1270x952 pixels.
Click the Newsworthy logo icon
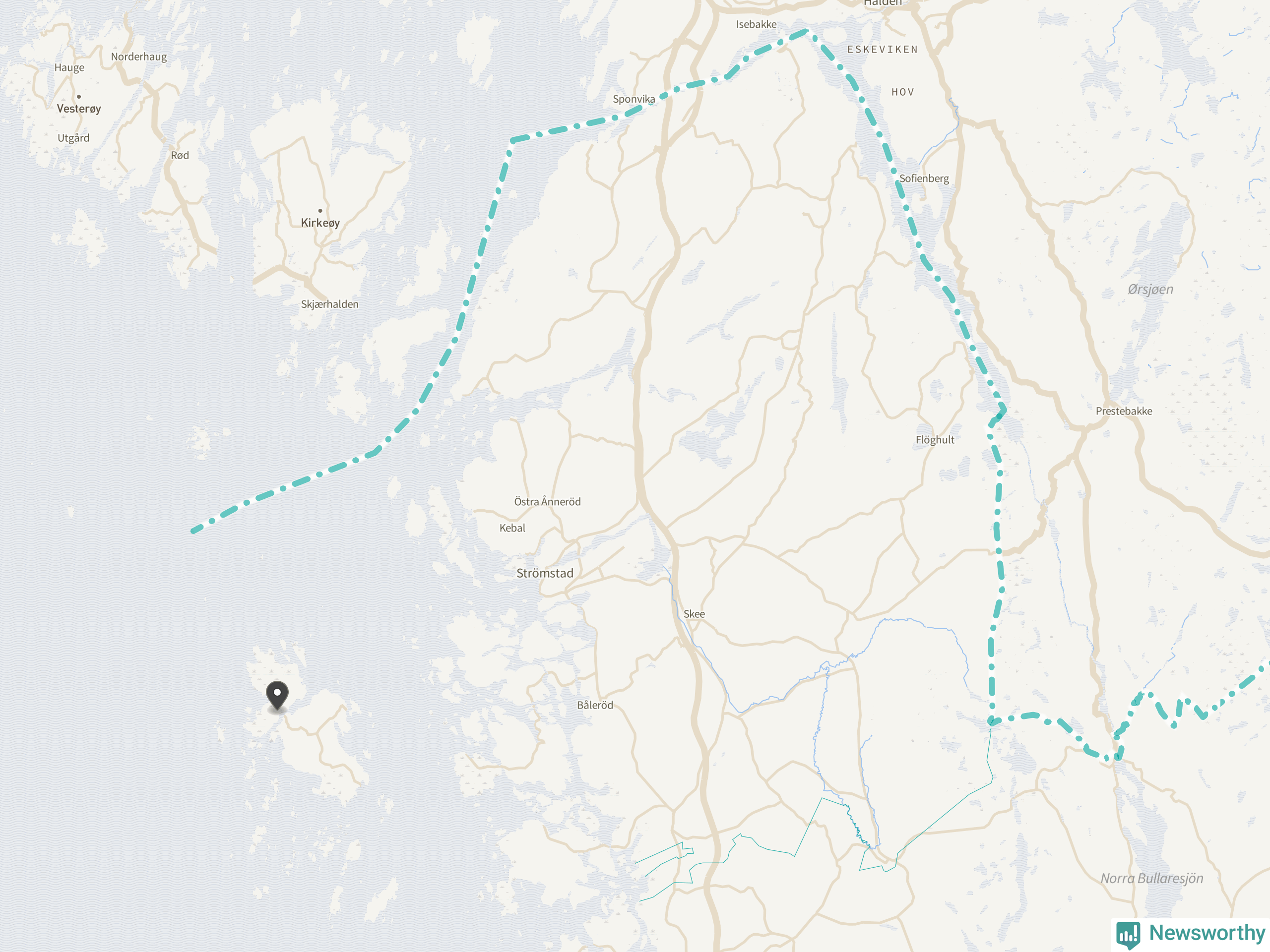1128,935
